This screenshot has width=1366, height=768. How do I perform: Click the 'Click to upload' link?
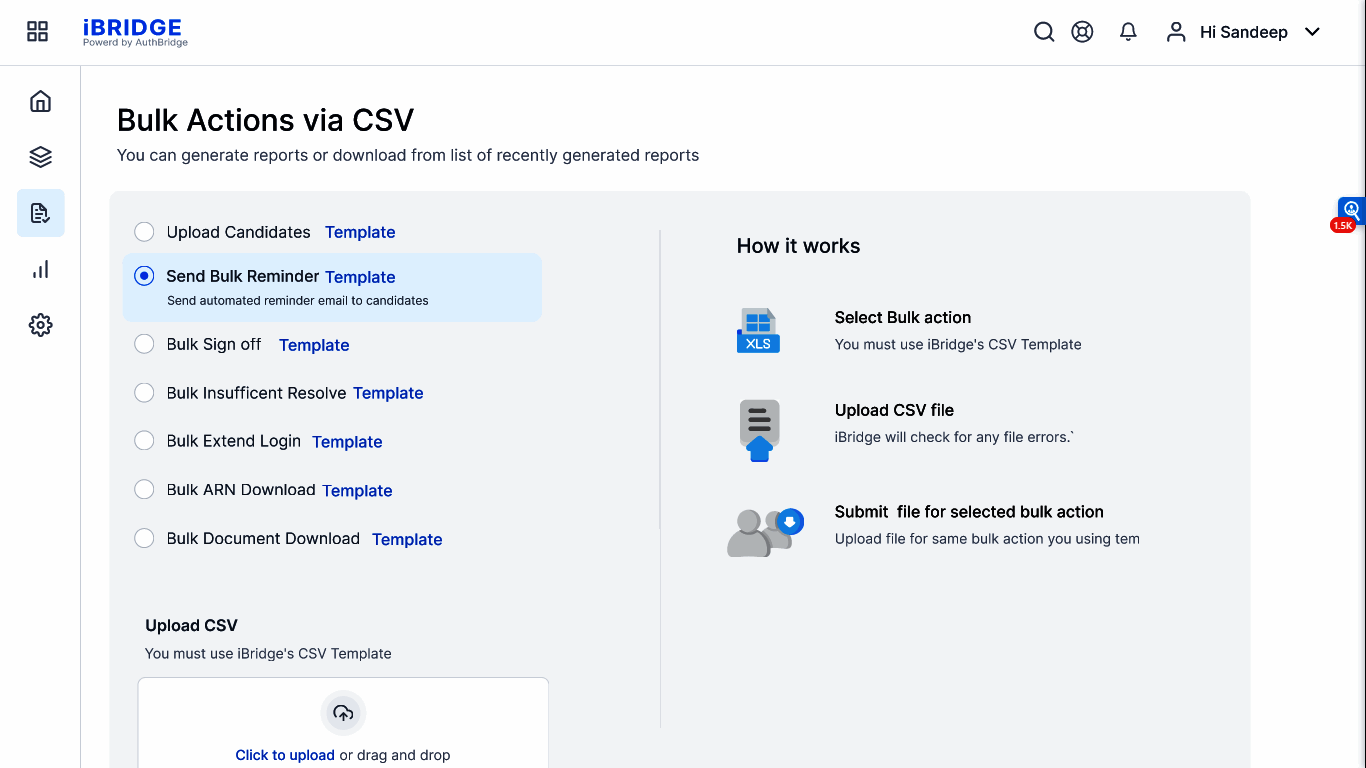pyautogui.click(x=285, y=755)
